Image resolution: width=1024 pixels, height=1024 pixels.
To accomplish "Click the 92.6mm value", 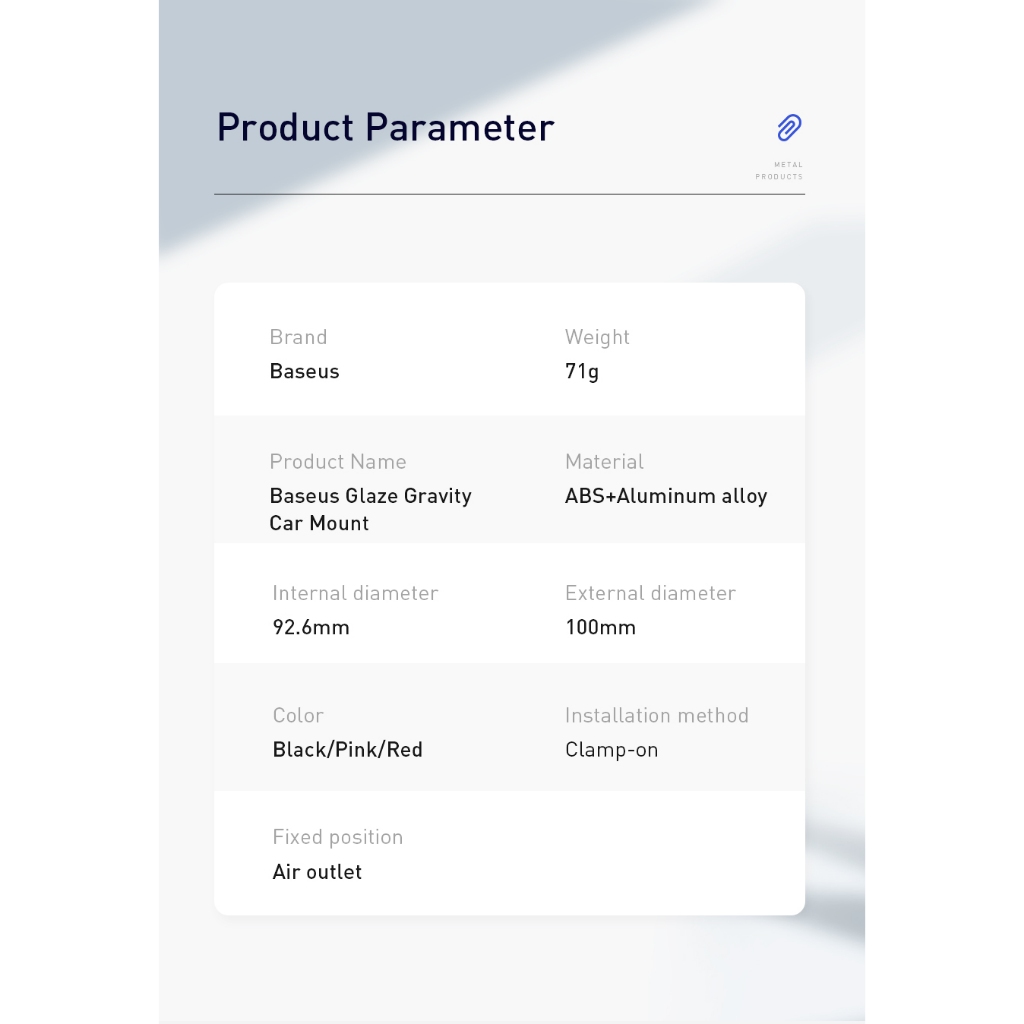I will click(311, 627).
